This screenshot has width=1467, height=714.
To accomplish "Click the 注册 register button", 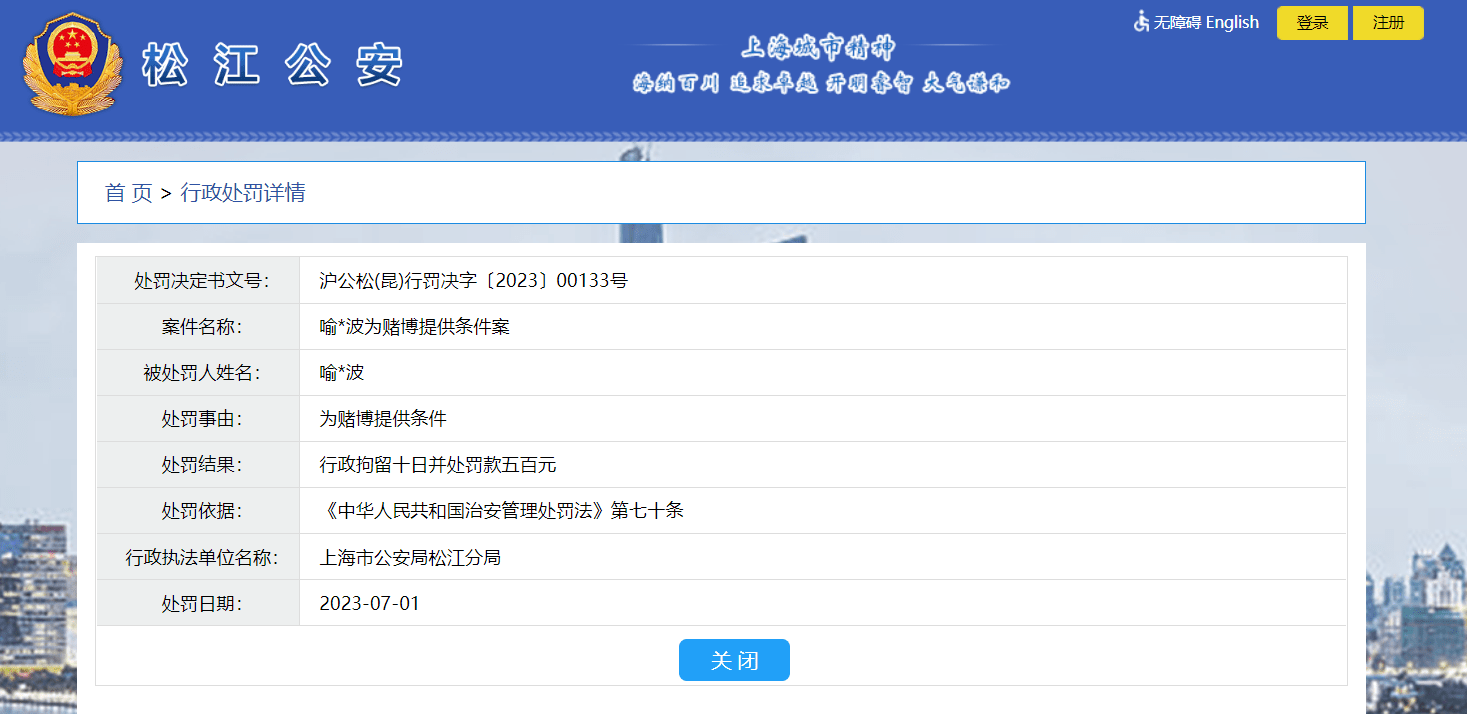I will pyautogui.click(x=1388, y=22).
